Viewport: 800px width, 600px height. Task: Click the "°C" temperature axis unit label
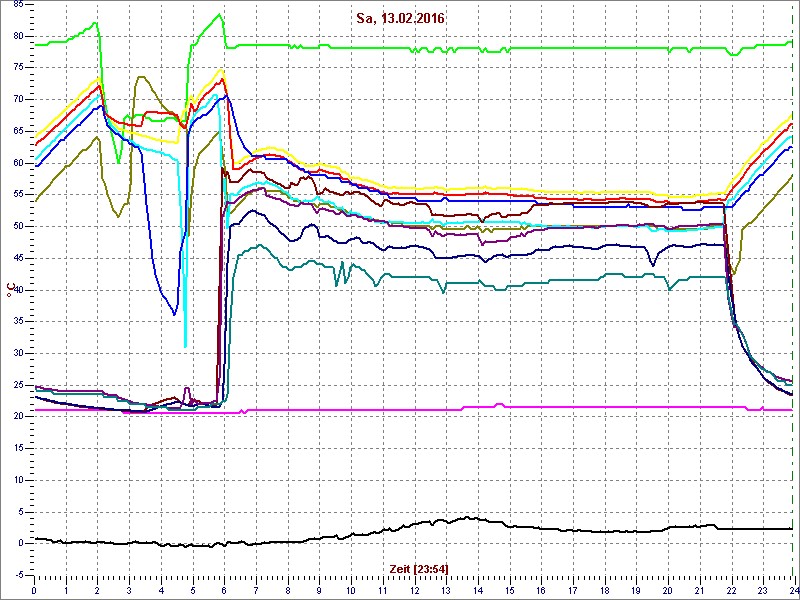tap(11, 290)
